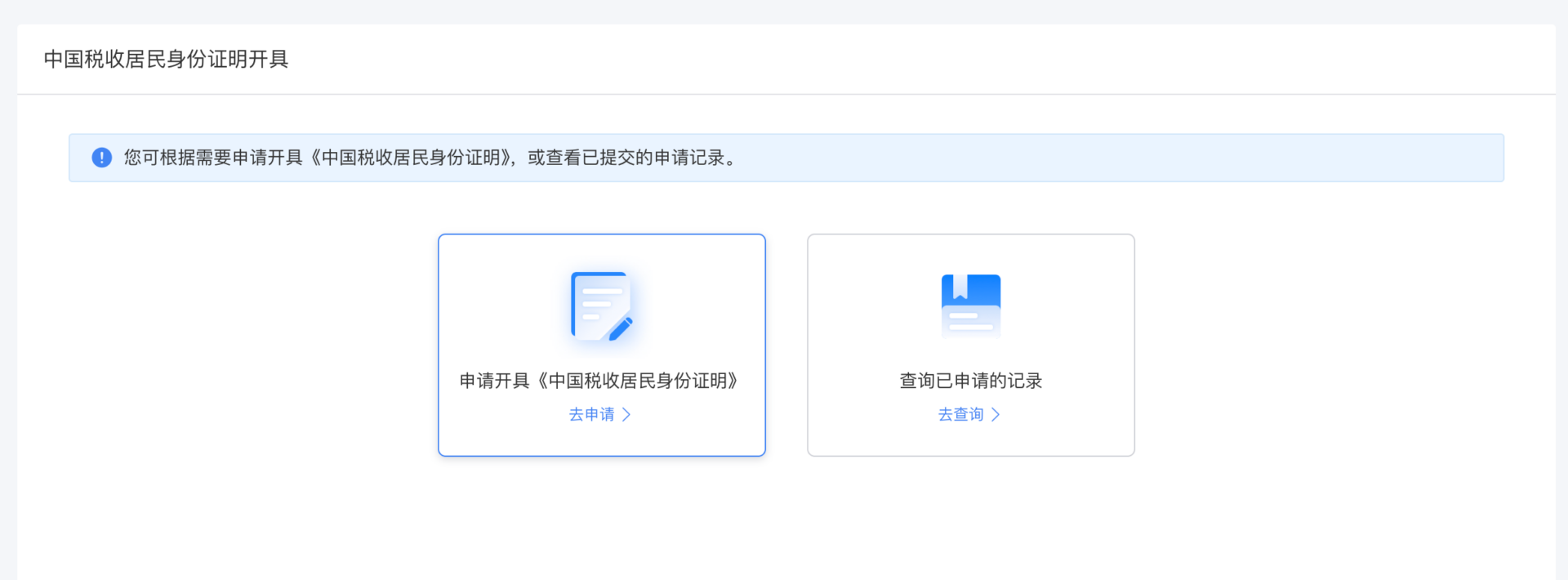Image resolution: width=1568 pixels, height=580 pixels.
Task: Click the white header bar beside the title
Action: click(898, 60)
